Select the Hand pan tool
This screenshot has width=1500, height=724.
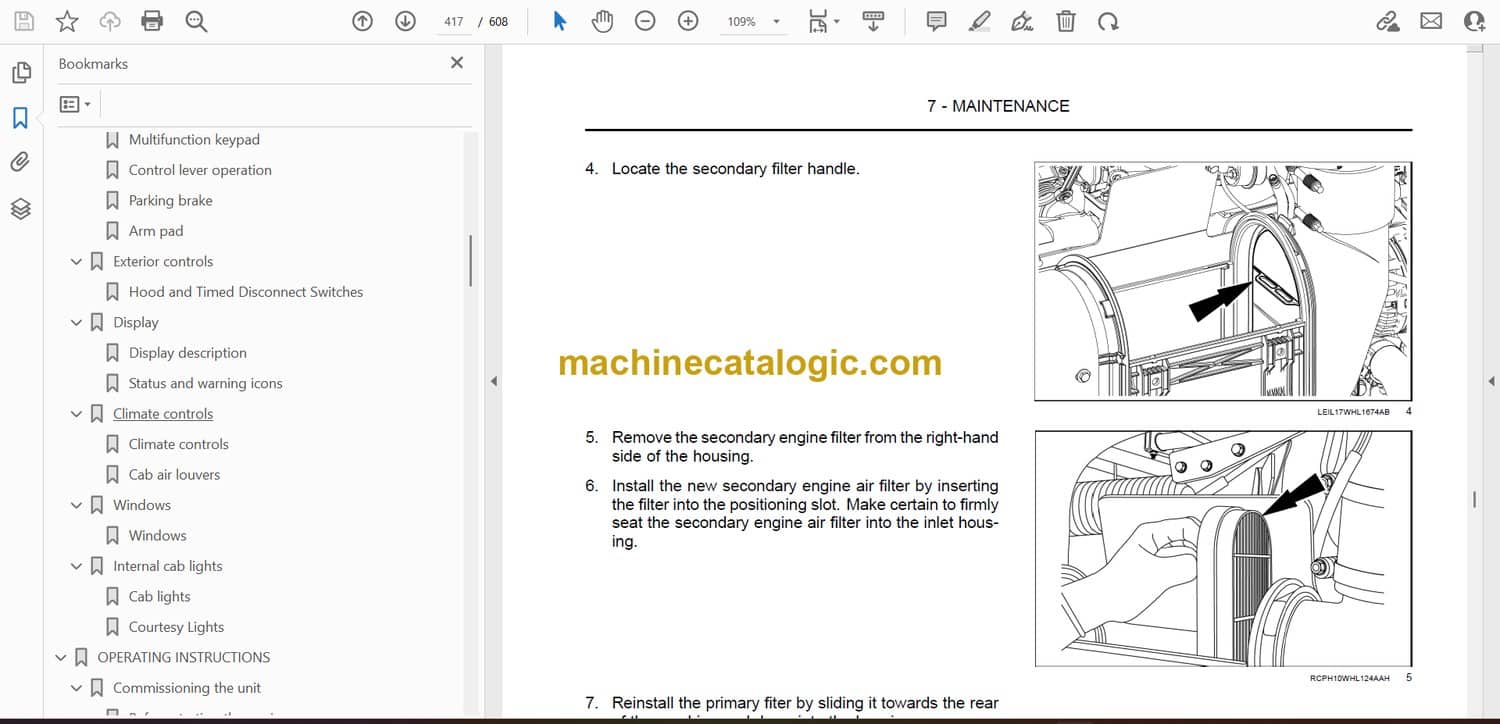coord(602,21)
